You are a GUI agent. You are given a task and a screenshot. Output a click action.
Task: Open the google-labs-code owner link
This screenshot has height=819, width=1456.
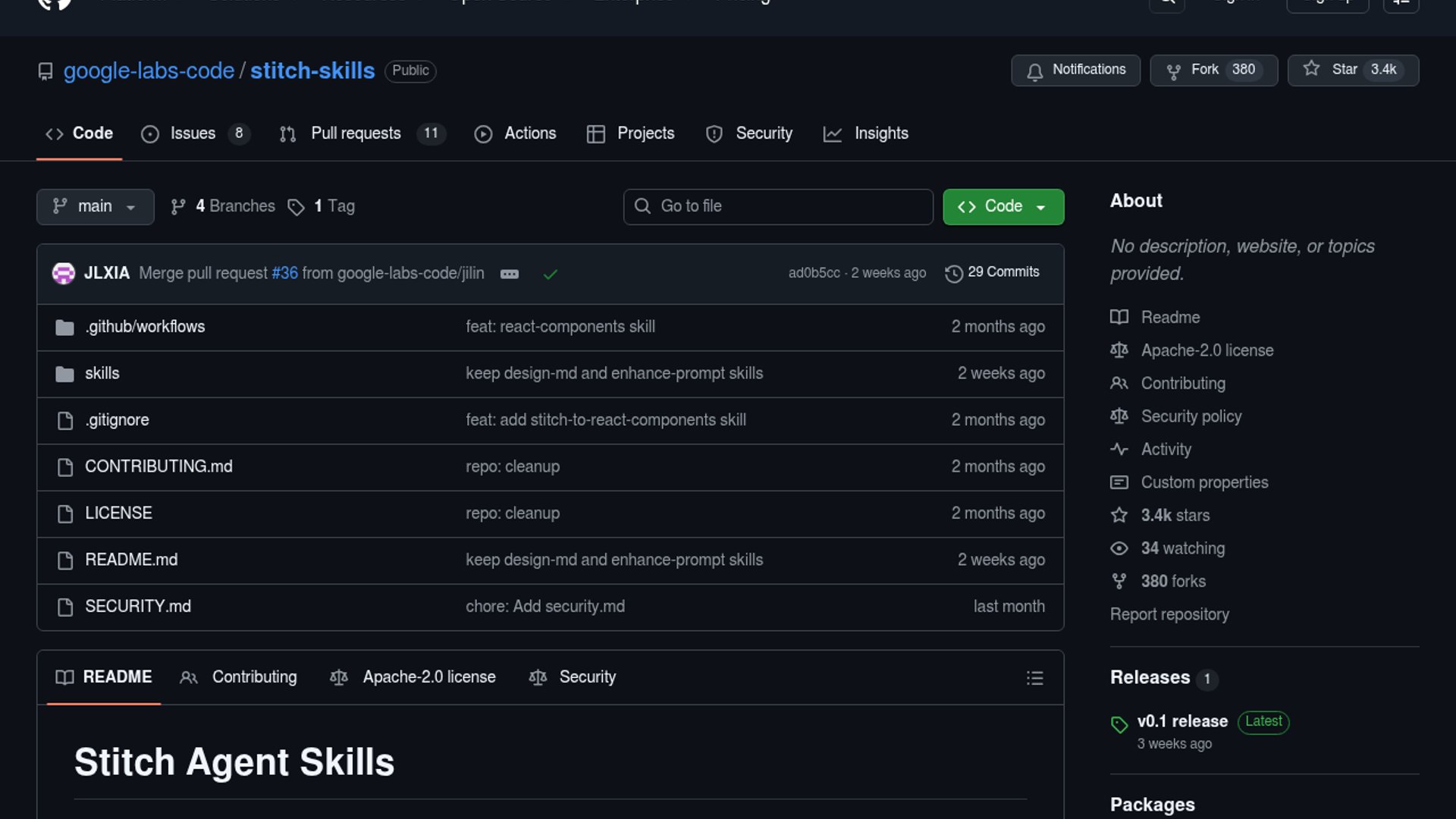149,71
